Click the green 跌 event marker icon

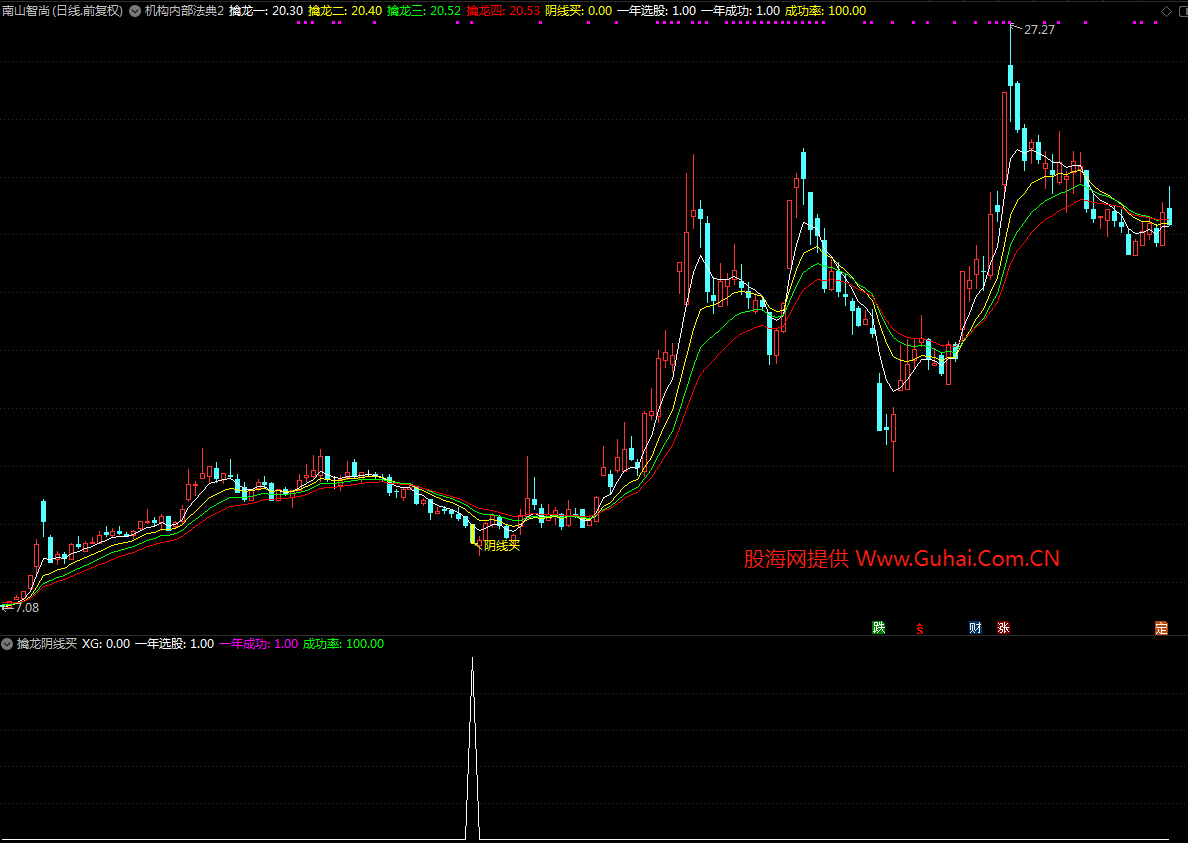coord(879,627)
